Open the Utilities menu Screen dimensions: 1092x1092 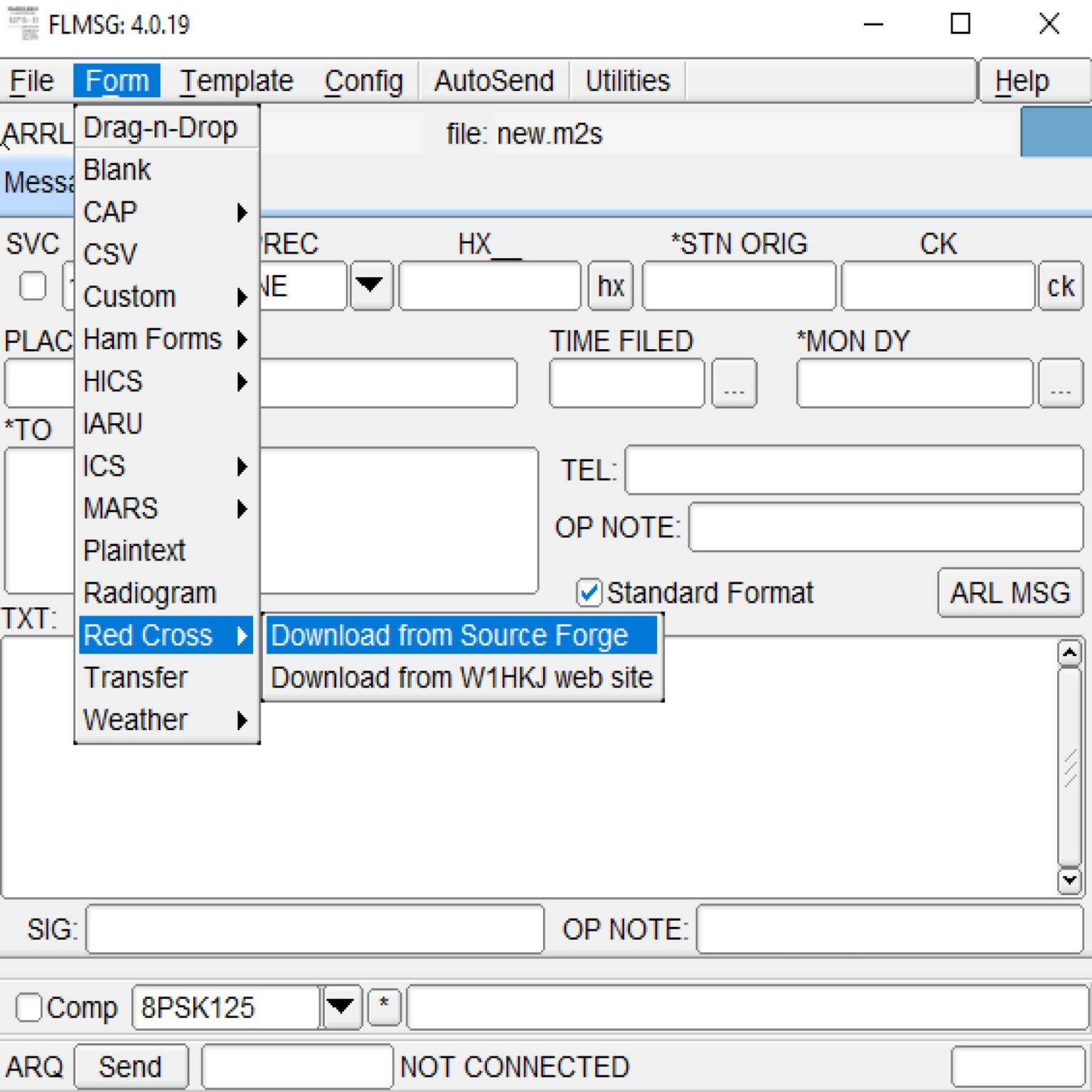click(x=626, y=80)
